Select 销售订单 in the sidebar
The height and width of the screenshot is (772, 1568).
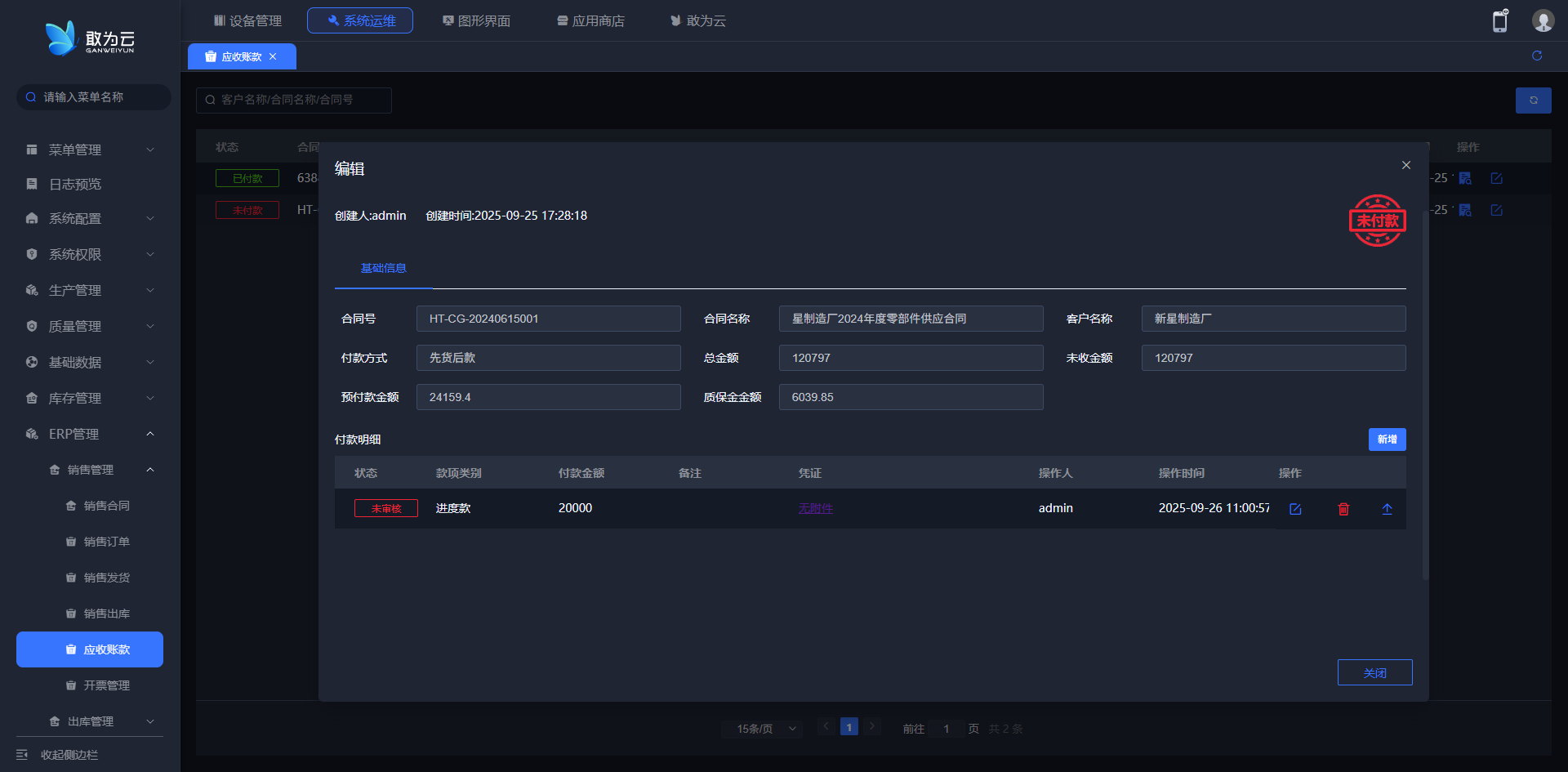click(106, 542)
